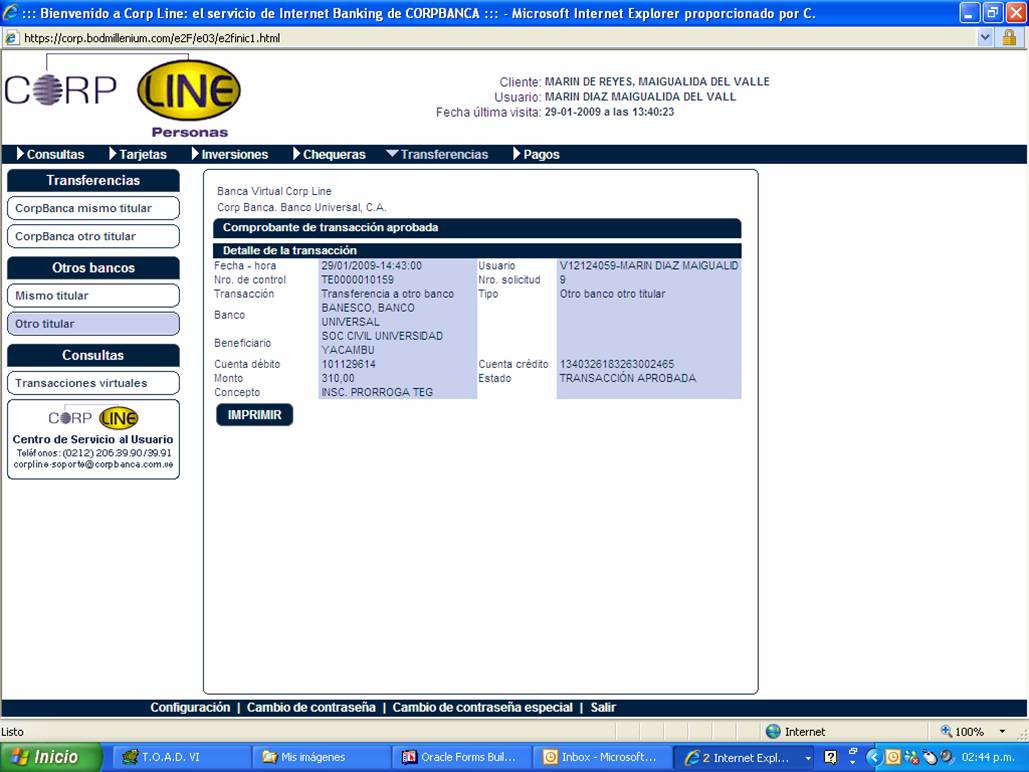Click the Corp Line Personas logo
This screenshot has width=1029, height=772.
[x=123, y=96]
